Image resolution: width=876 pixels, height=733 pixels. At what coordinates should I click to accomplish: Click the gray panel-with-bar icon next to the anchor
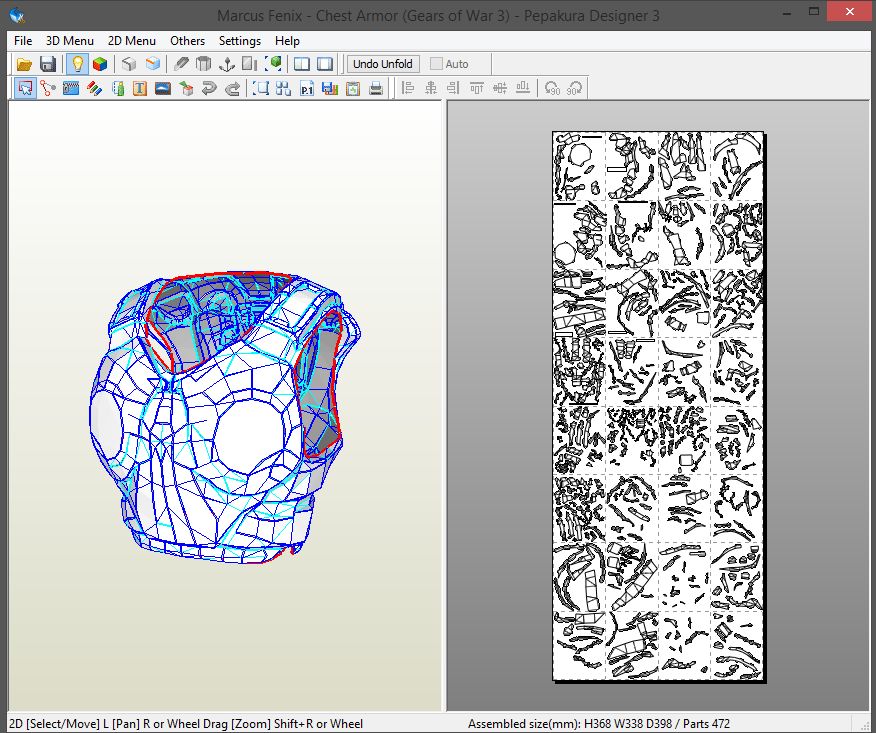point(250,64)
